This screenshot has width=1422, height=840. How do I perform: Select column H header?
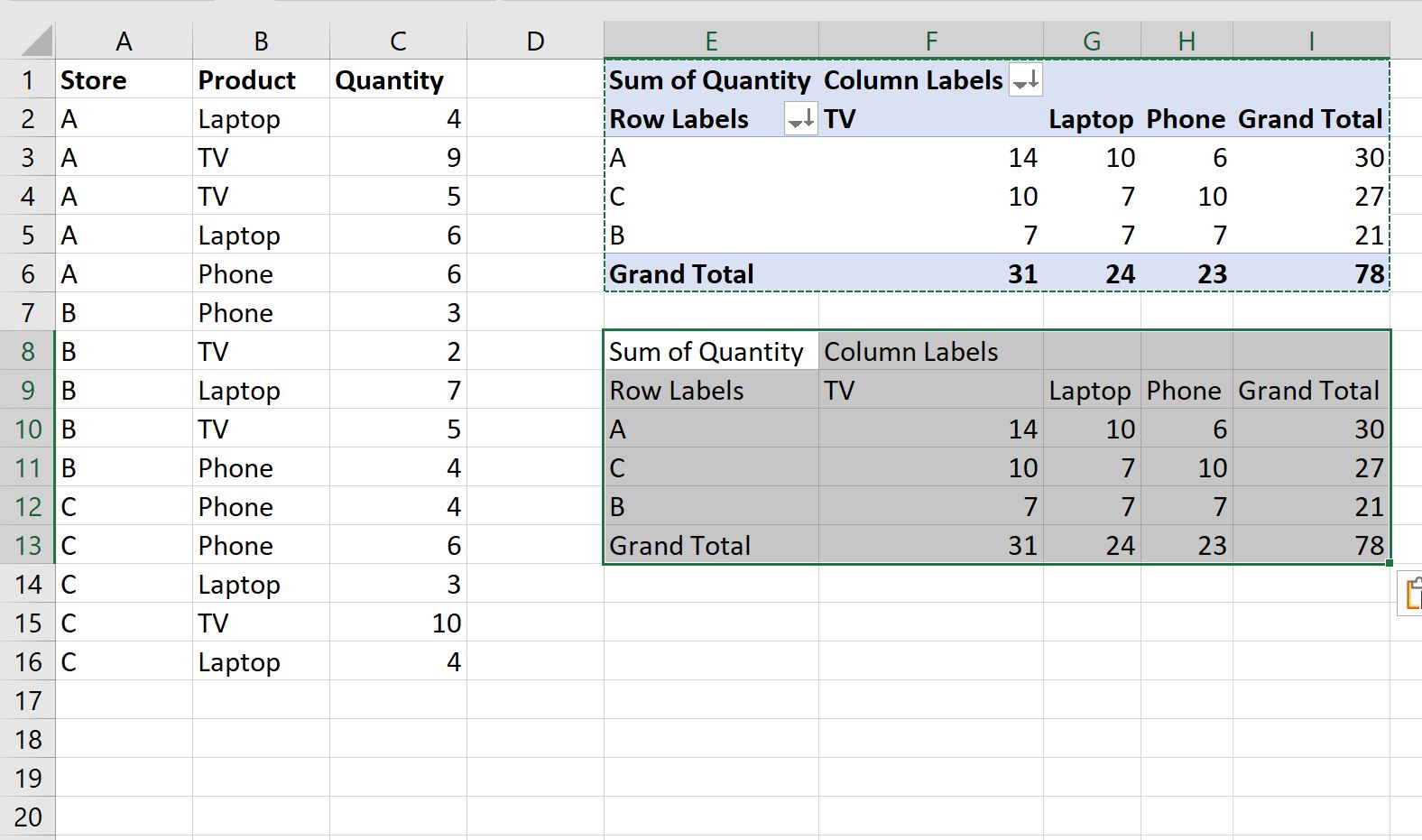(x=1187, y=42)
